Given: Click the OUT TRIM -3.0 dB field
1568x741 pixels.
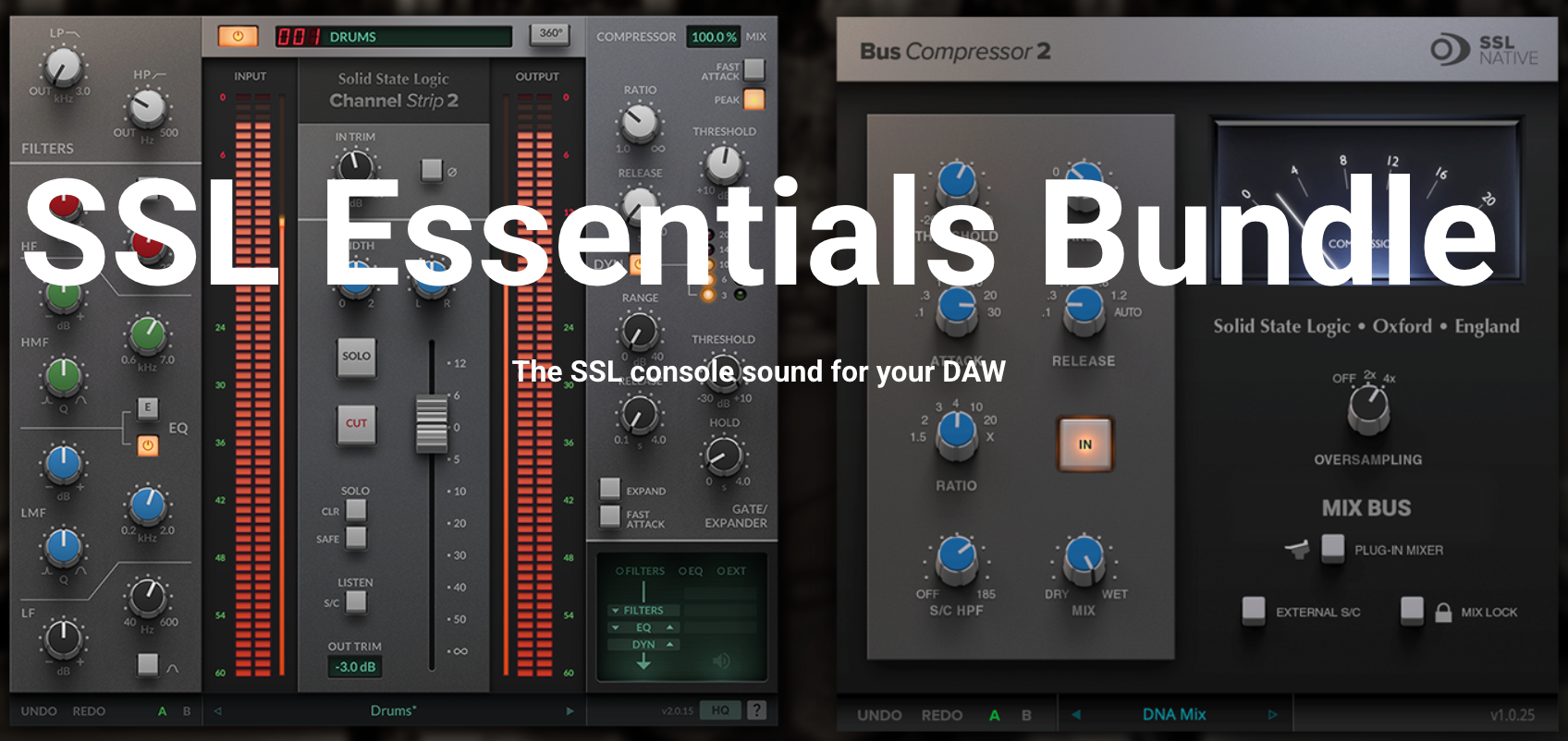Looking at the screenshot, I should pyautogui.click(x=356, y=666).
